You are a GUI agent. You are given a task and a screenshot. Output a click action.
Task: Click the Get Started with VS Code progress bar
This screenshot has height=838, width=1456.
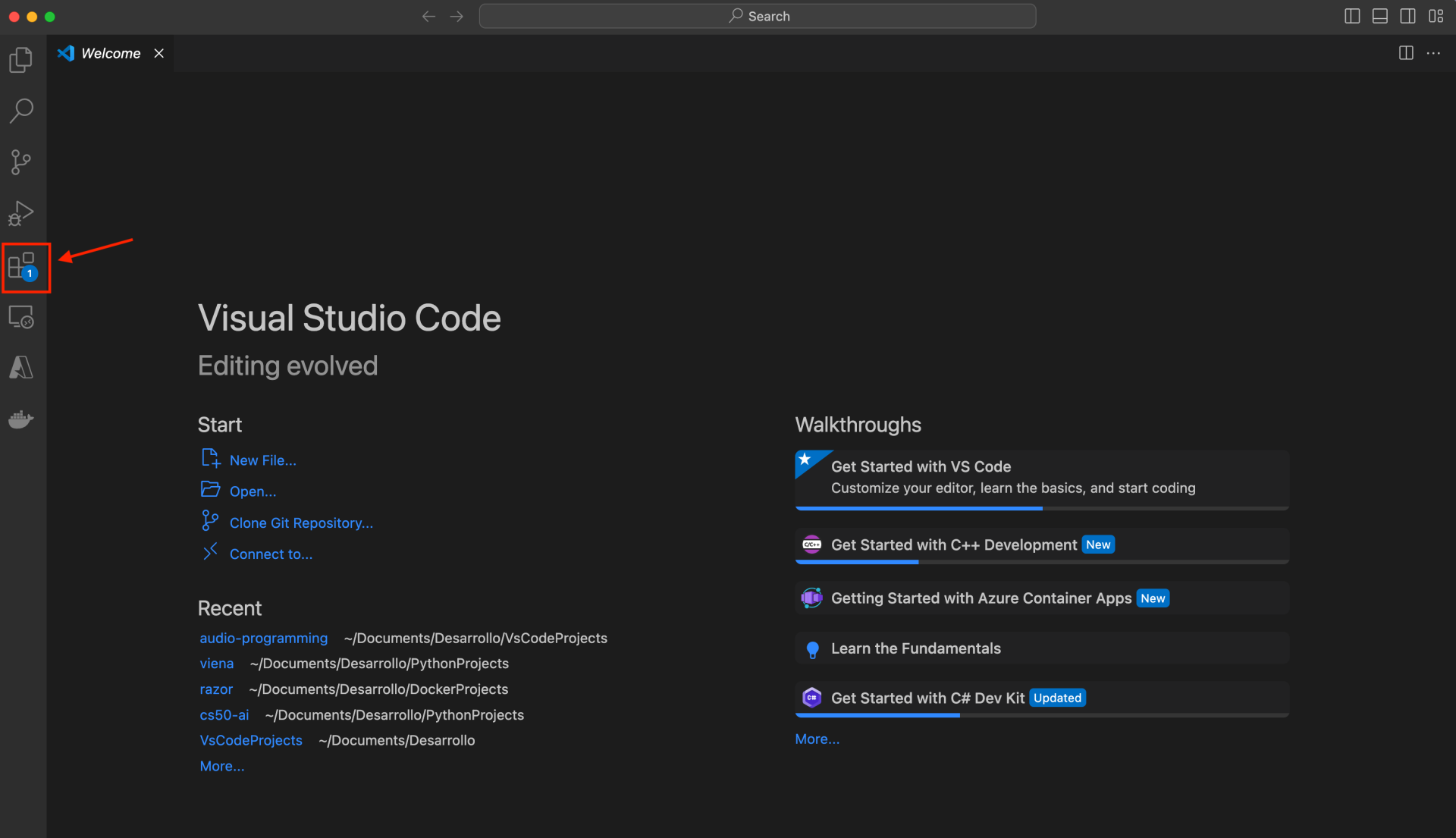tap(1042, 508)
